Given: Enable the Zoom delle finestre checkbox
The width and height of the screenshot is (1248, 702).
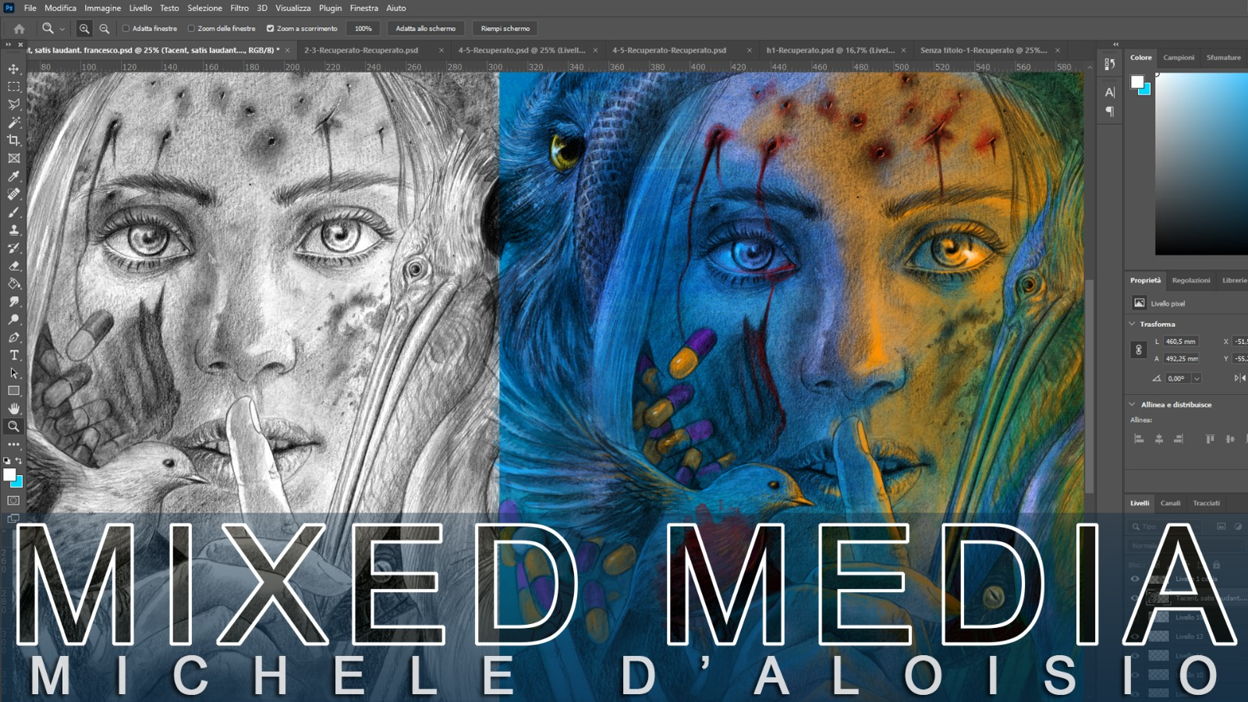Looking at the screenshot, I should point(191,29).
